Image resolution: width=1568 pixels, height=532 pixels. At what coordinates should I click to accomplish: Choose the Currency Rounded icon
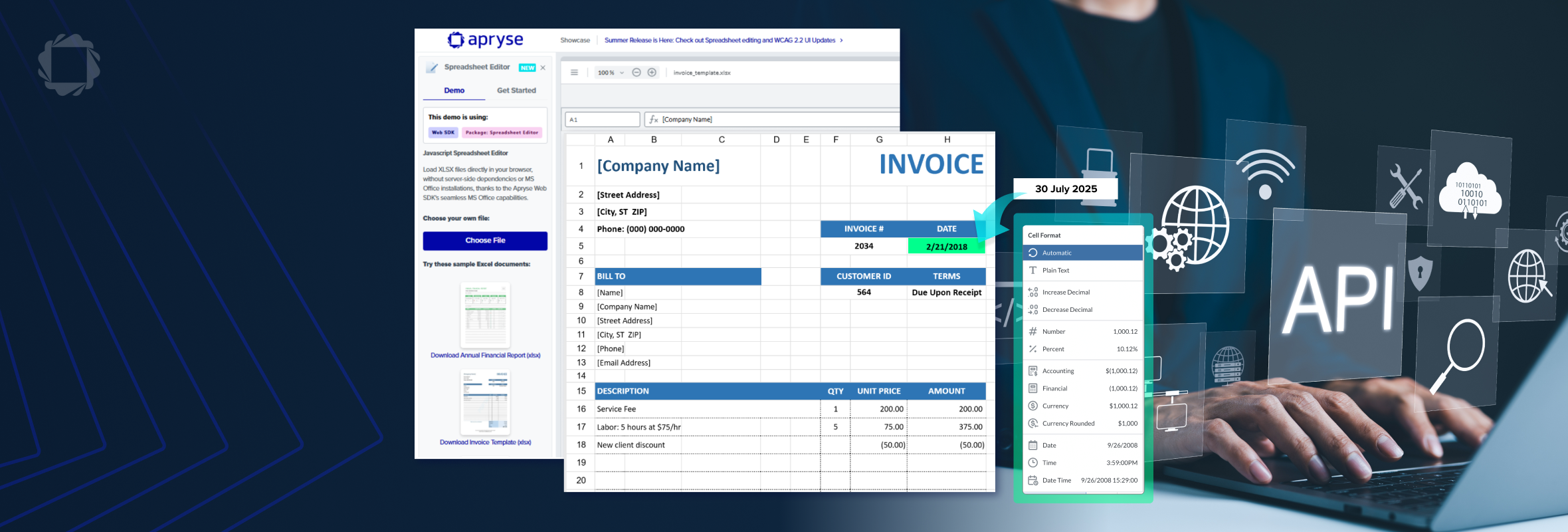tap(1033, 423)
